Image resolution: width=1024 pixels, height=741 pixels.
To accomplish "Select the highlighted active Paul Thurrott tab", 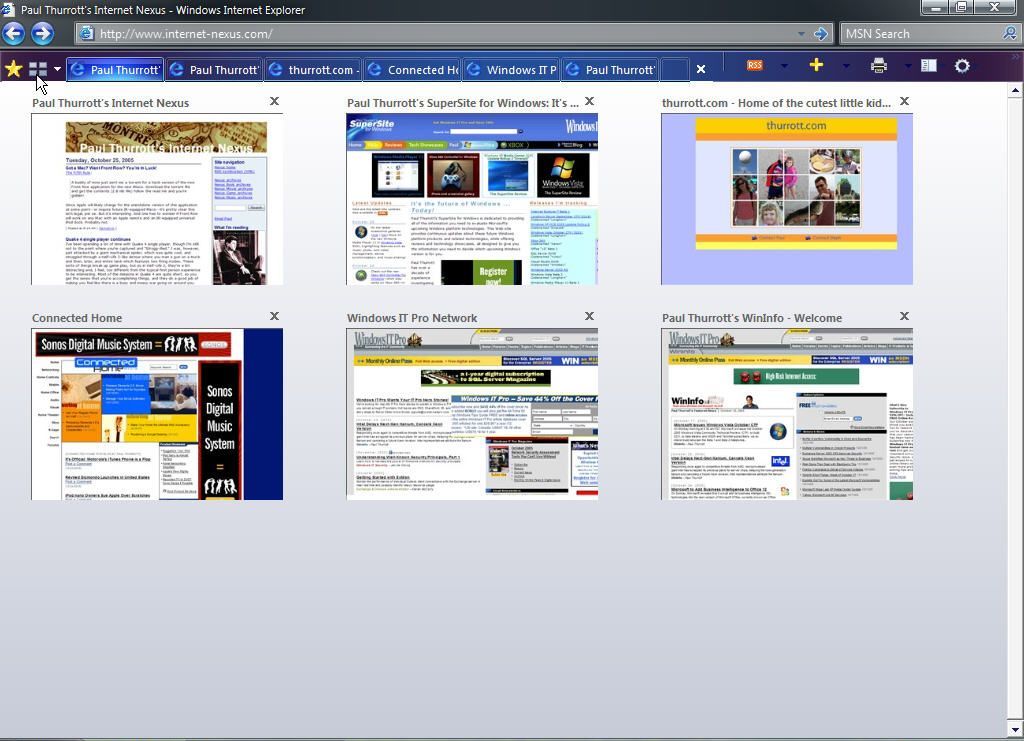I will coord(115,69).
